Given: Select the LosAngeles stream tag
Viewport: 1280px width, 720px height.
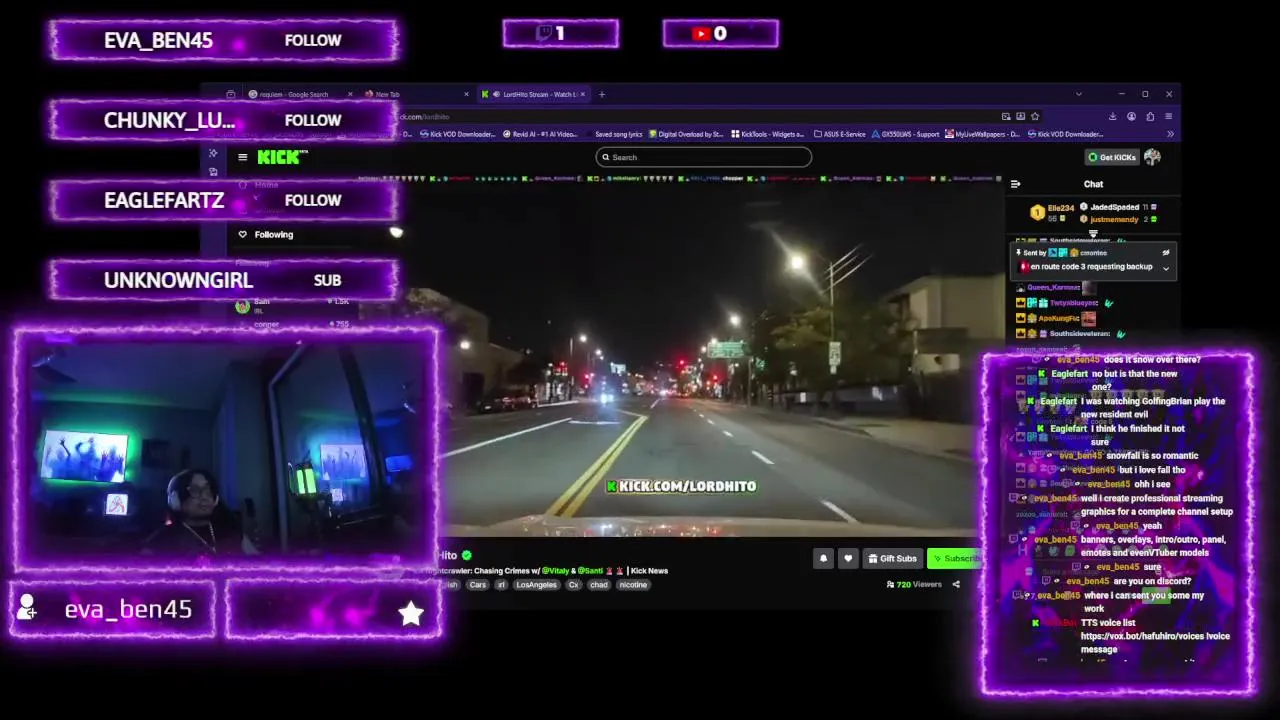Looking at the screenshot, I should click(536, 585).
